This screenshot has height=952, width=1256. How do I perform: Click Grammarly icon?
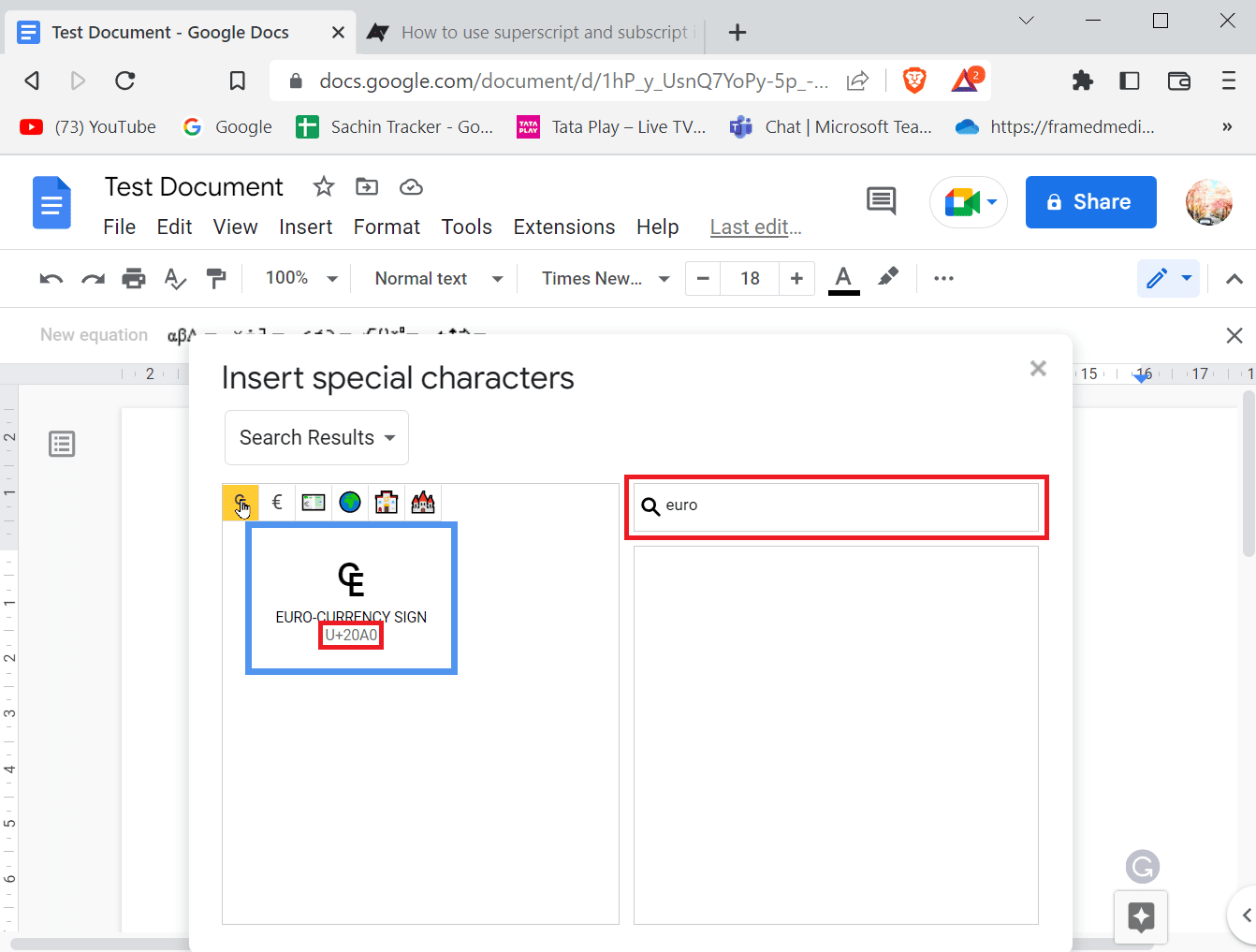(1142, 867)
